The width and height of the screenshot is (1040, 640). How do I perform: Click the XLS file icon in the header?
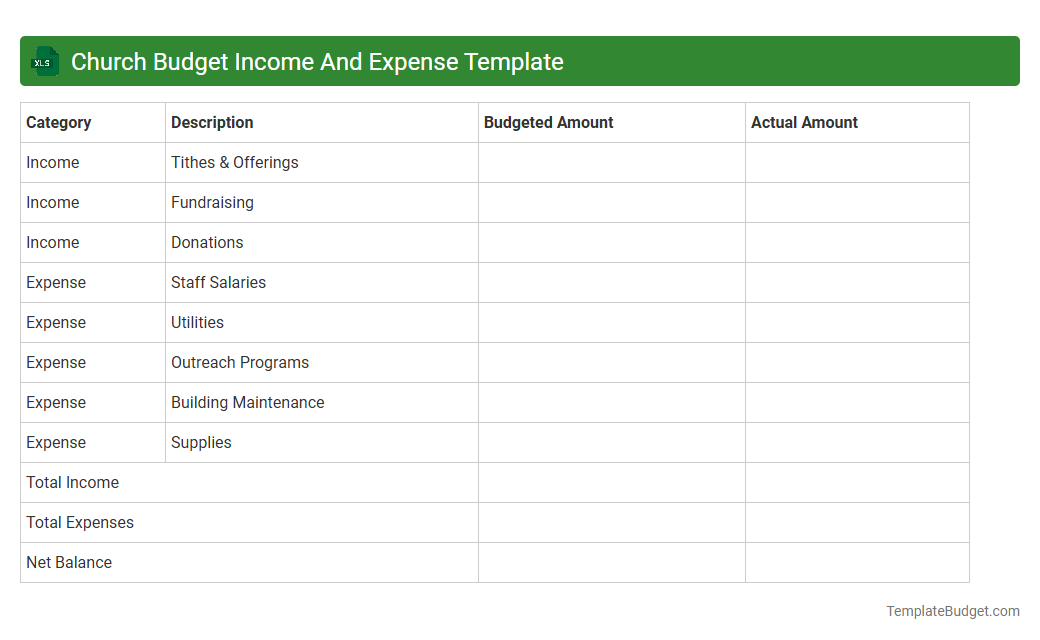pos(45,61)
